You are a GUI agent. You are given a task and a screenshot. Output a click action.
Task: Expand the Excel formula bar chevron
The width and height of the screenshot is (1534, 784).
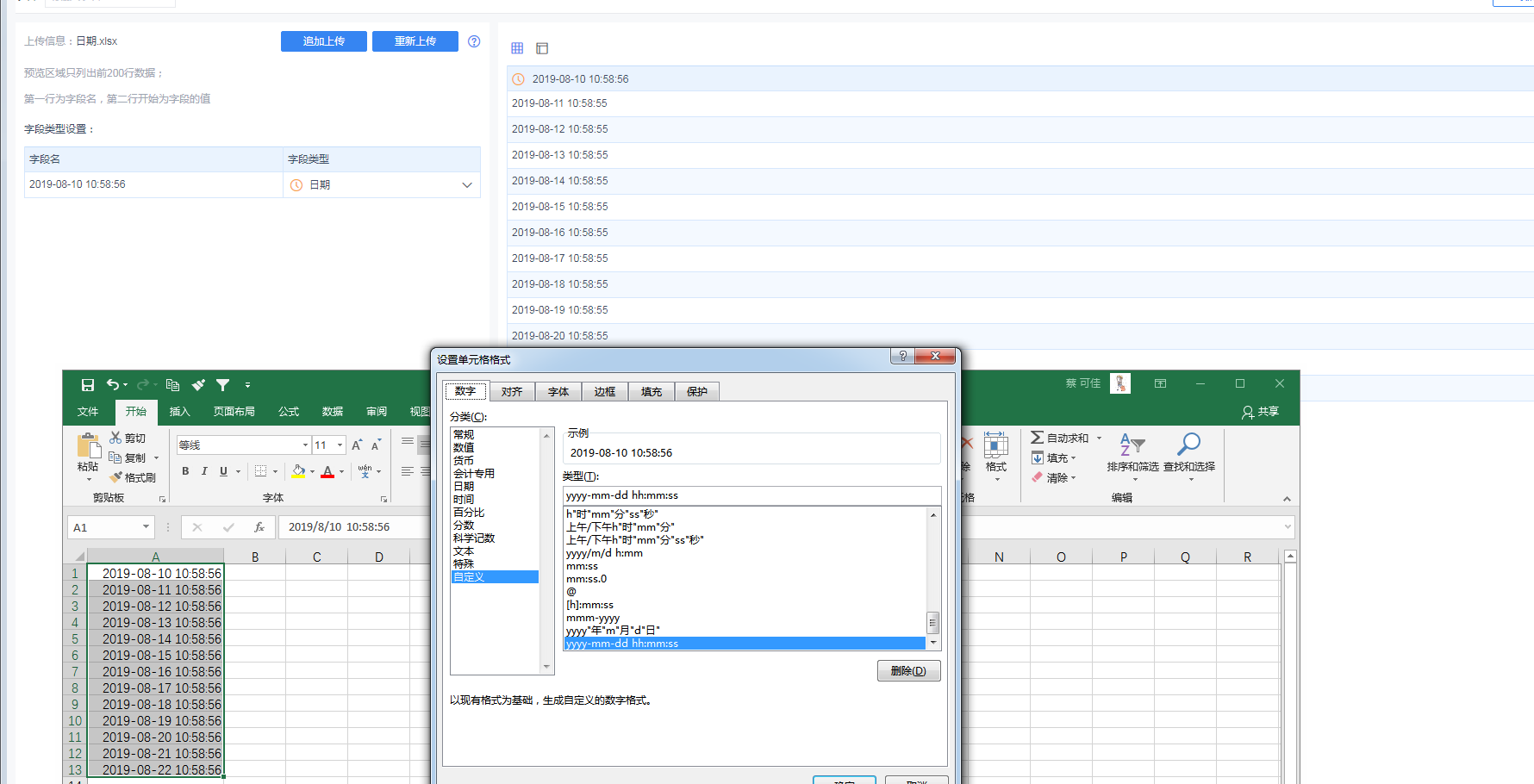click(x=1288, y=526)
